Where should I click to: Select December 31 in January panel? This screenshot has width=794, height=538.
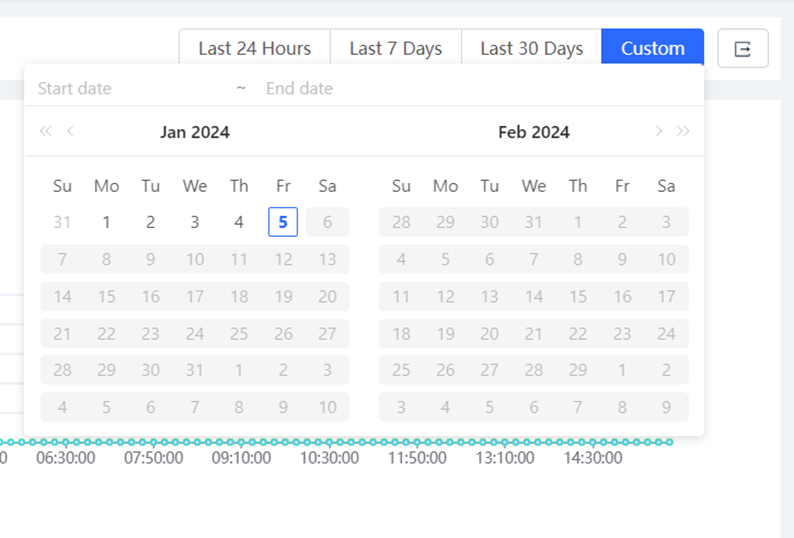pyautogui.click(x=62, y=222)
